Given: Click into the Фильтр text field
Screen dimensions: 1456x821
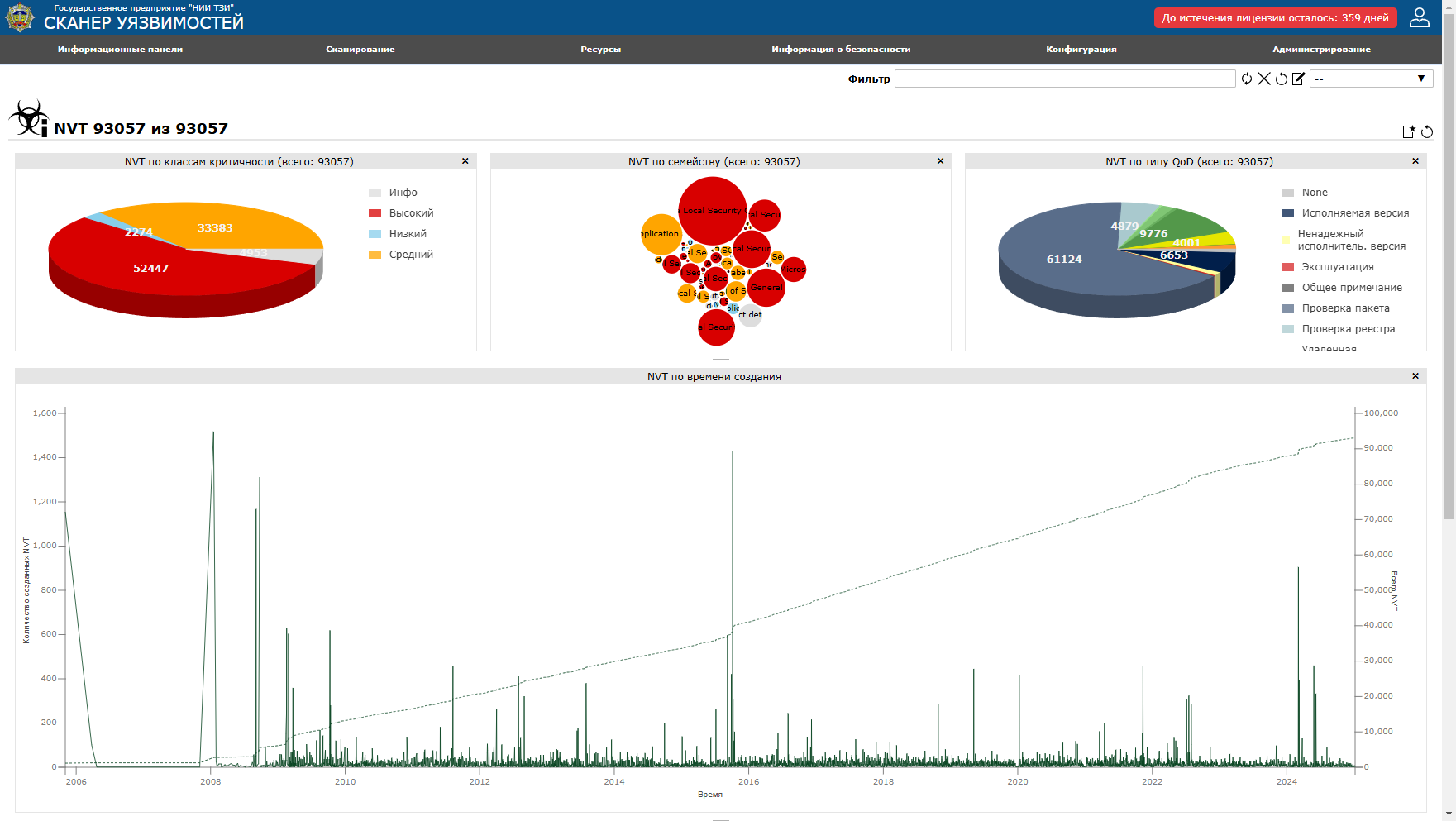Looking at the screenshot, I should point(1064,79).
